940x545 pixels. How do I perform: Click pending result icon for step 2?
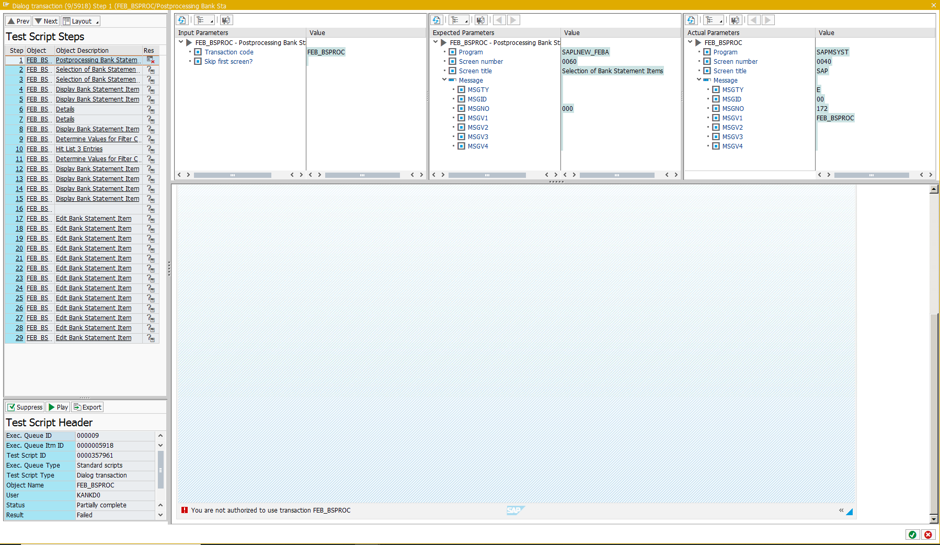(151, 70)
